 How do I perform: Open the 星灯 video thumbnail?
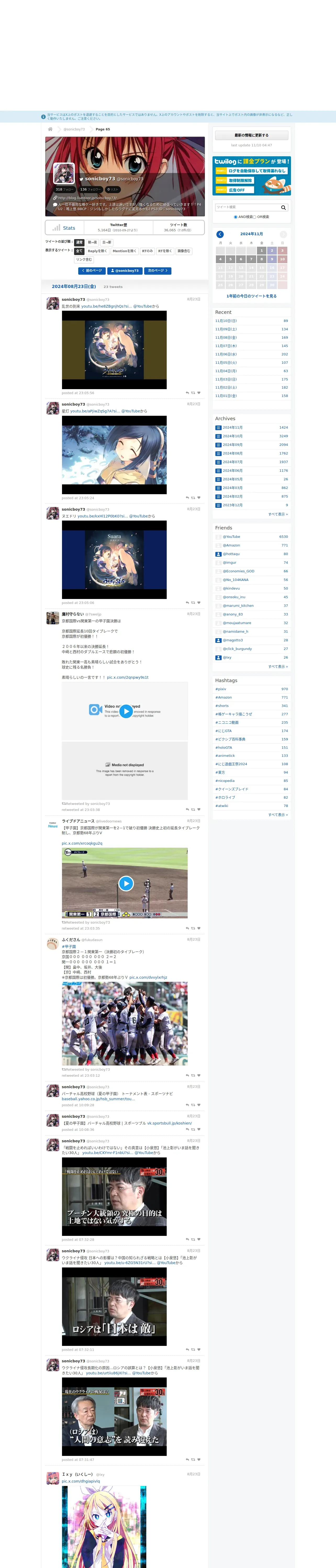[x=114, y=455]
